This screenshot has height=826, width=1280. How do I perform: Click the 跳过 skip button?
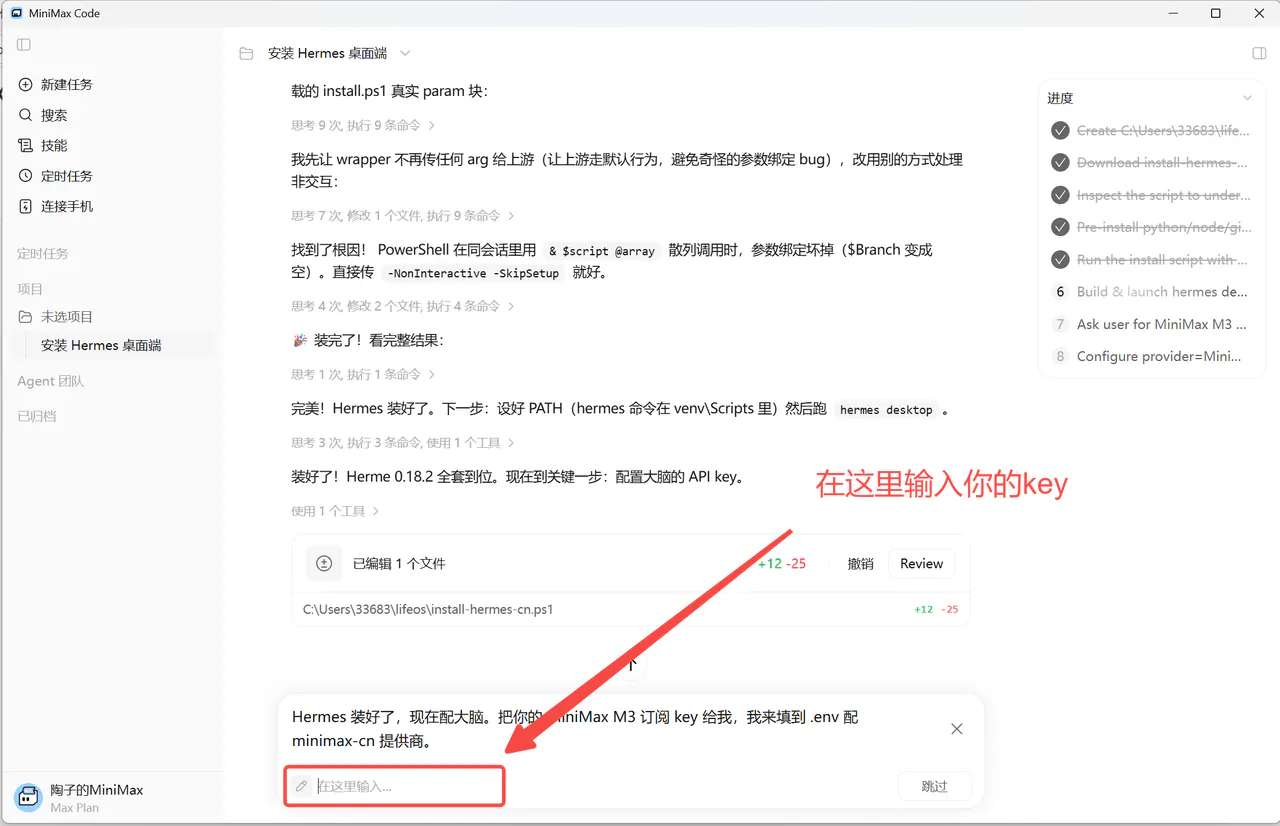pos(934,786)
